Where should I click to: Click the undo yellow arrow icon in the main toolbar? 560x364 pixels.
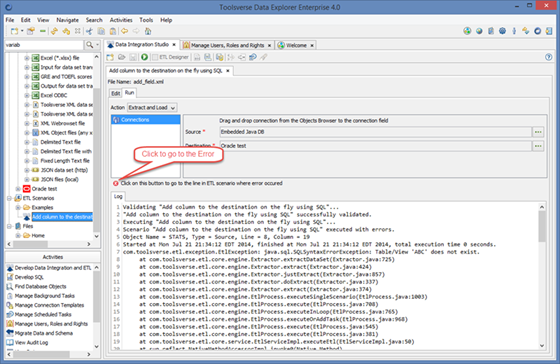click(x=66, y=31)
